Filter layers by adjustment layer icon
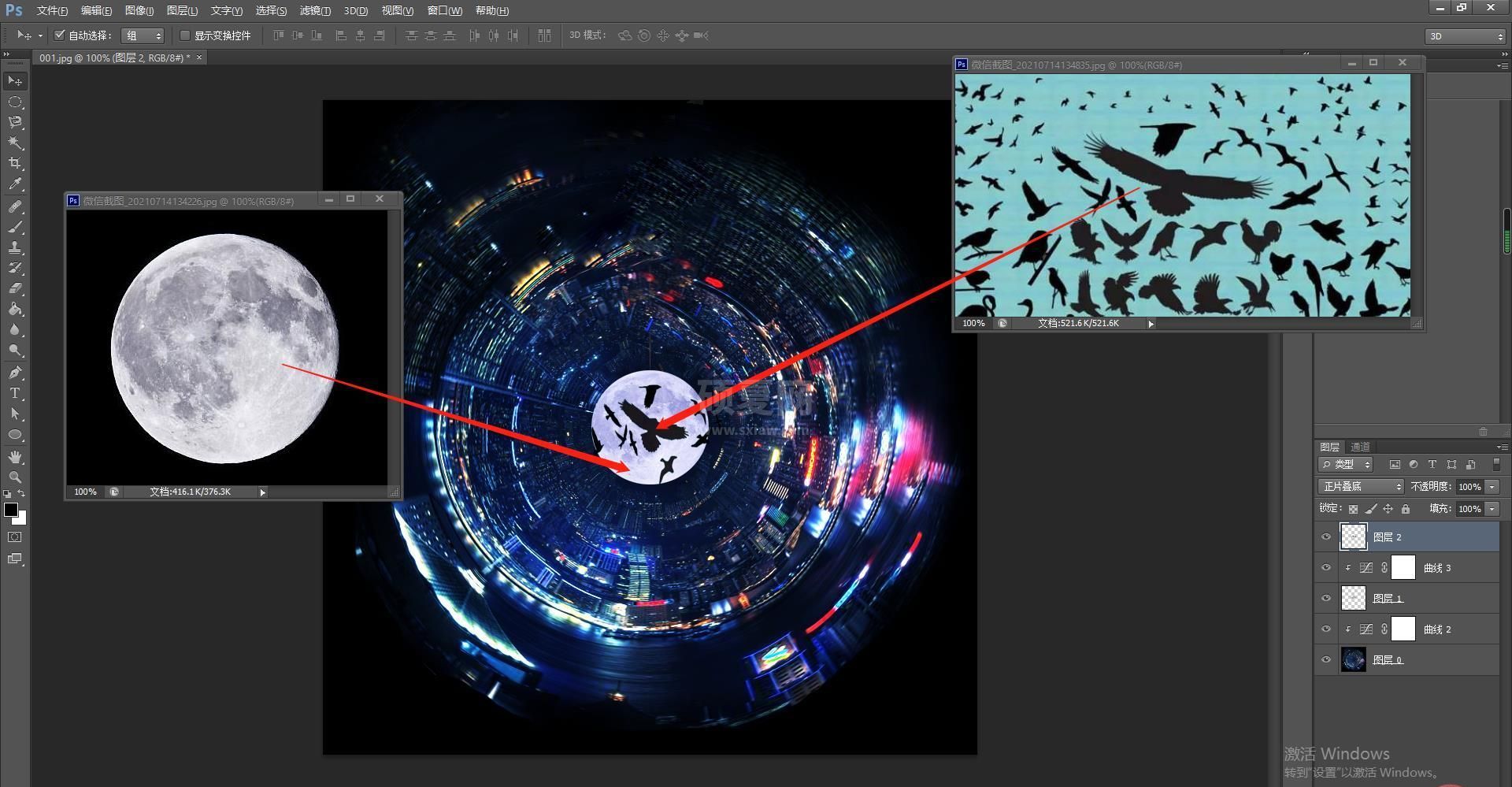This screenshot has height=787, width=1512. click(x=1414, y=465)
